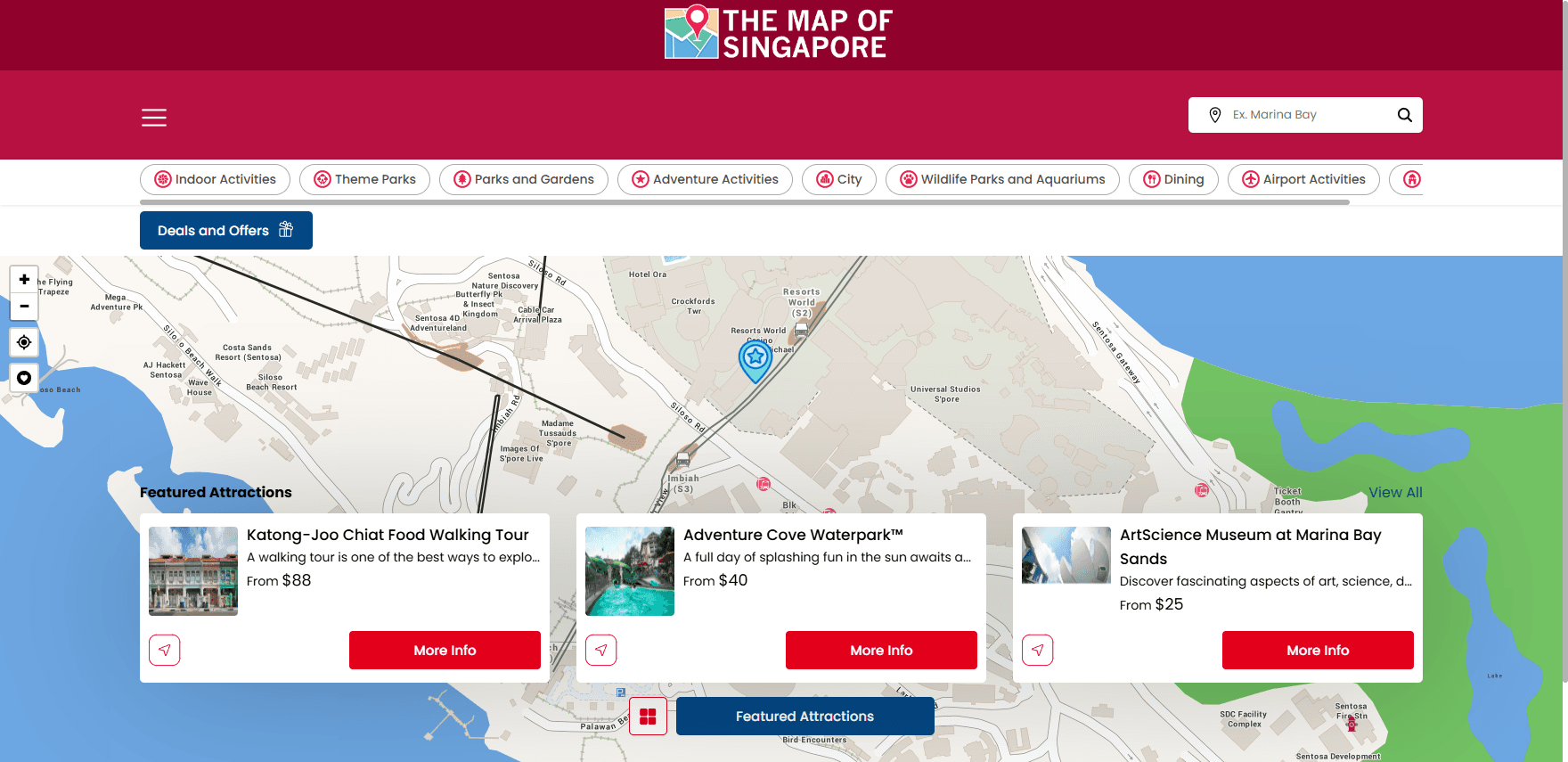Open the View All attractions link
1568x762 pixels.
coord(1395,492)
